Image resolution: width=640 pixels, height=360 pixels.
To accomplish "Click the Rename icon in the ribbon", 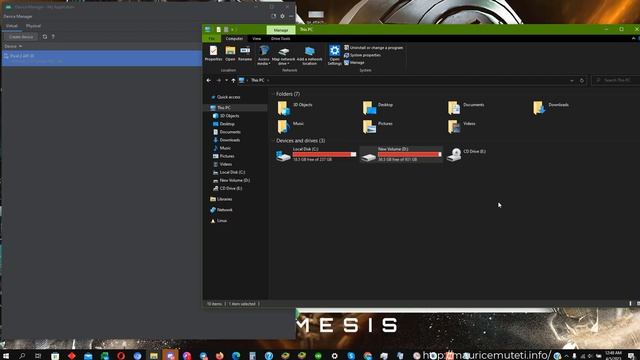I will click(x=245, y=54).
